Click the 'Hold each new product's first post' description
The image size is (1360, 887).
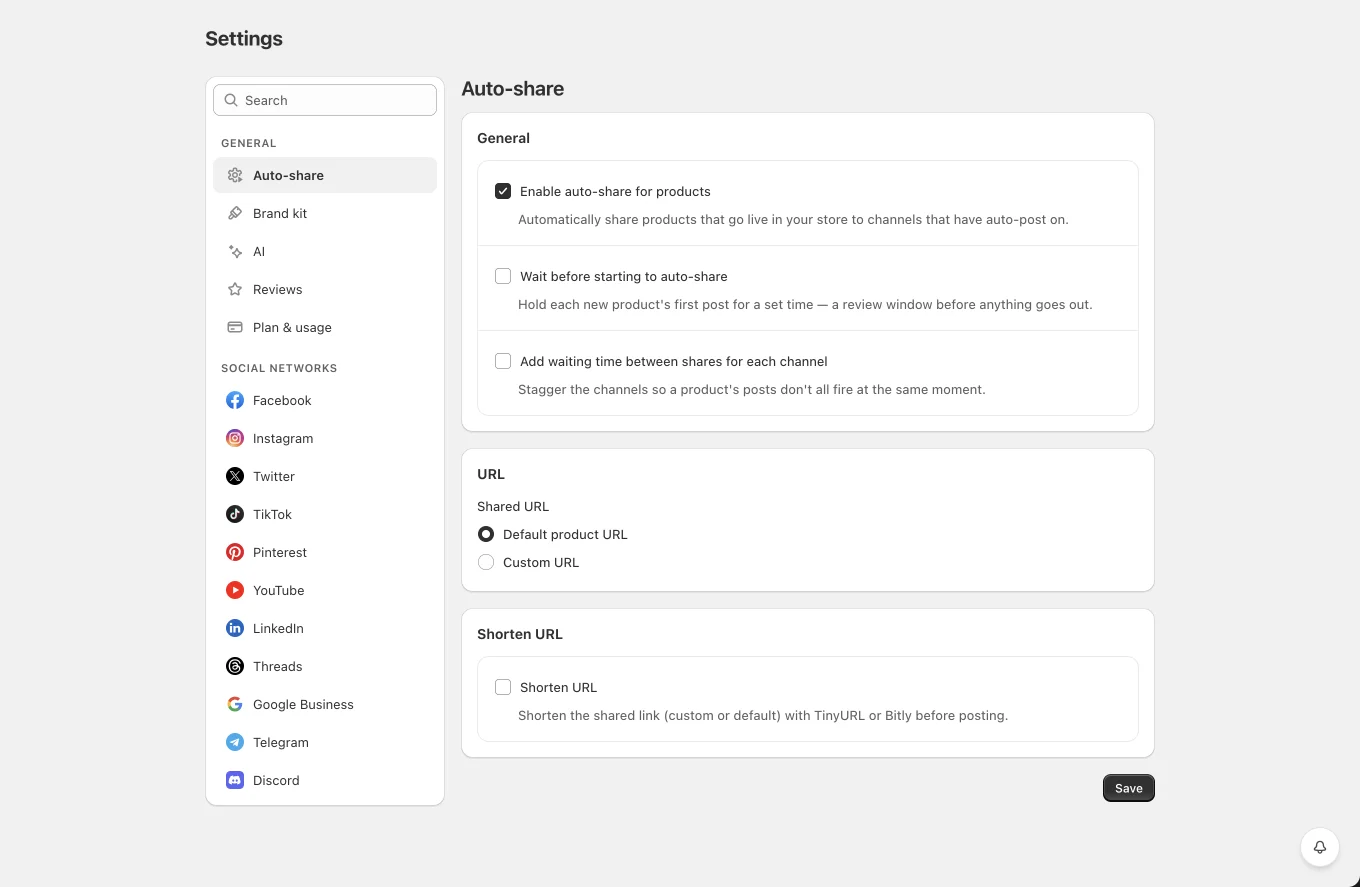[x=805, y=304]
